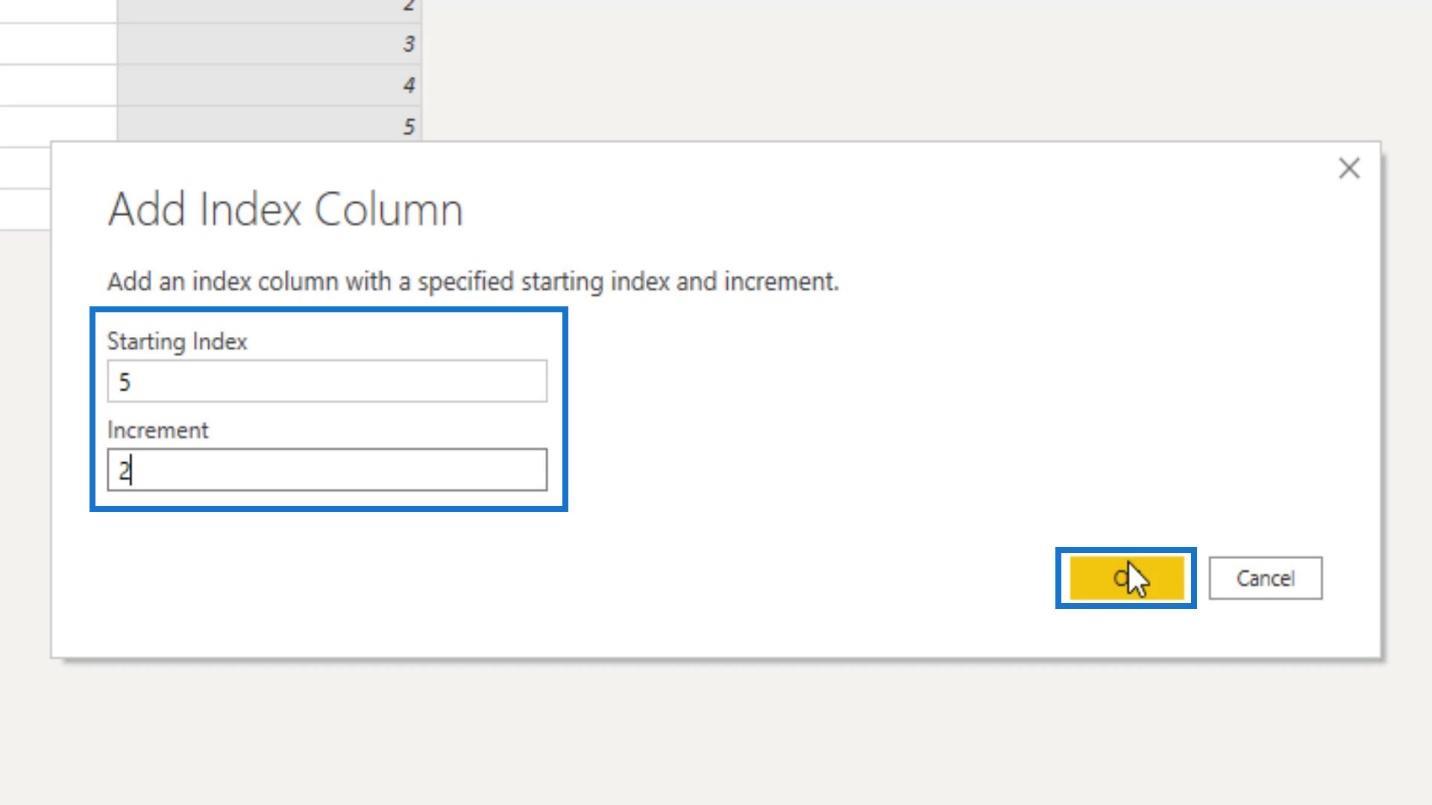Screen dimensions: 1432x805
Task: Confirm with the yellow OK button
Action: (1127, 578)
